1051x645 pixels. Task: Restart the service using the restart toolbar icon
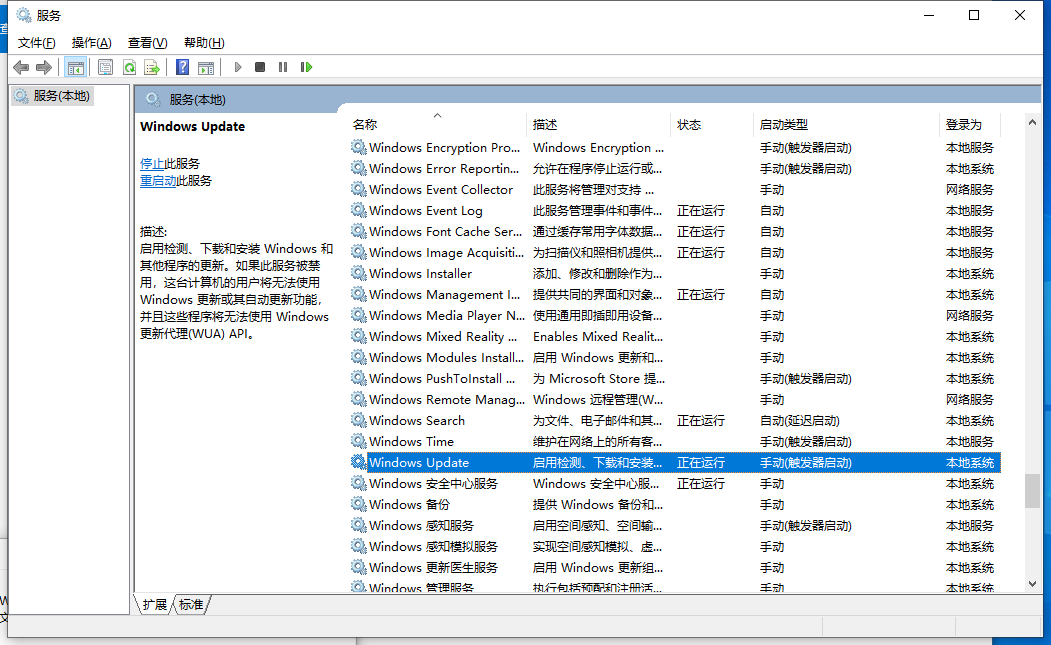(306, 67)
